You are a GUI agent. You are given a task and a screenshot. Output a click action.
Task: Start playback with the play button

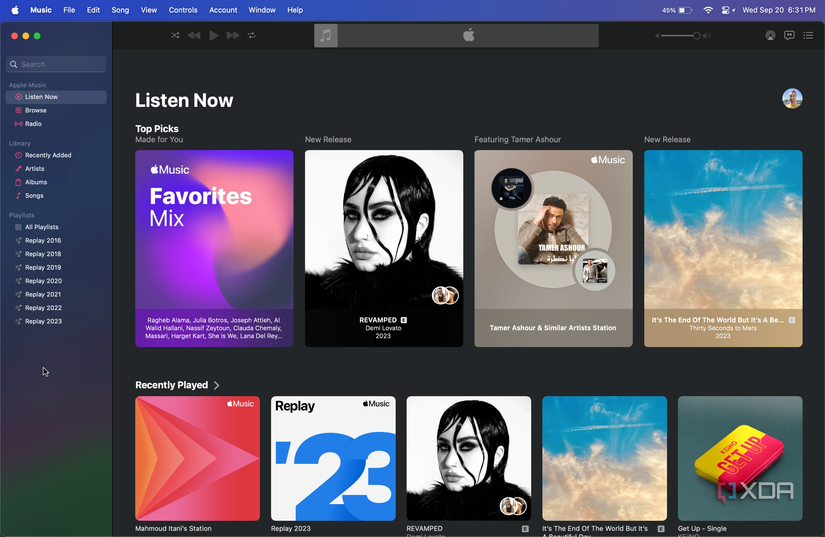214,35
